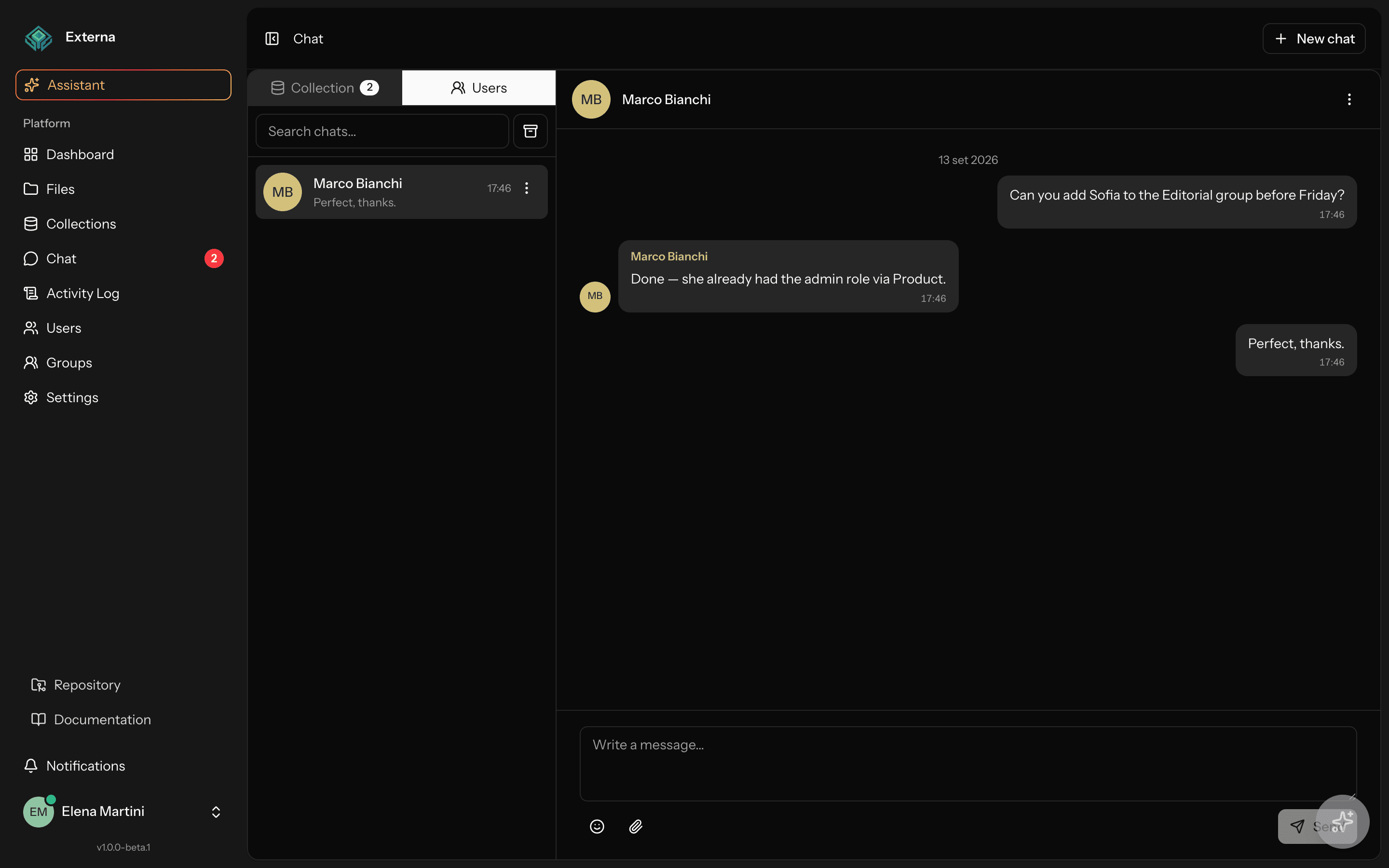Switch to Collection tab
The width and height of the screenshot is (1389, 868).
[325, 88]
